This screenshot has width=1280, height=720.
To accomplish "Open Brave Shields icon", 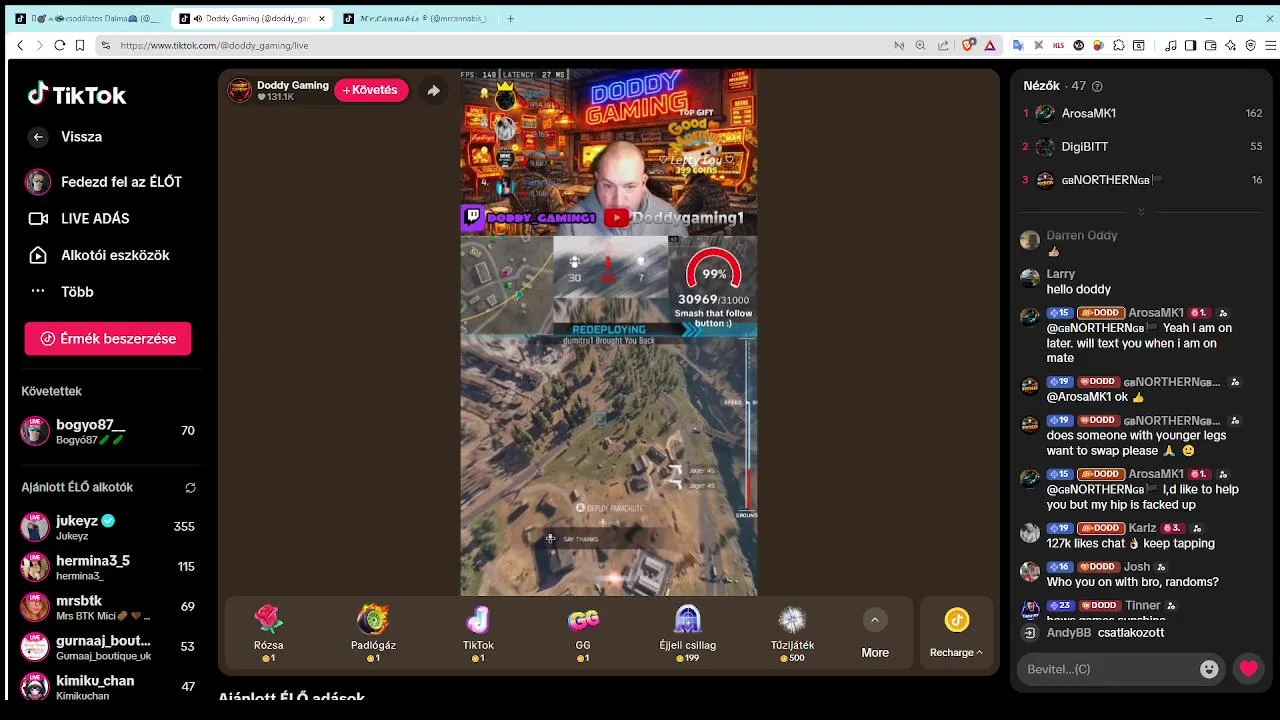I will [968, 45].
